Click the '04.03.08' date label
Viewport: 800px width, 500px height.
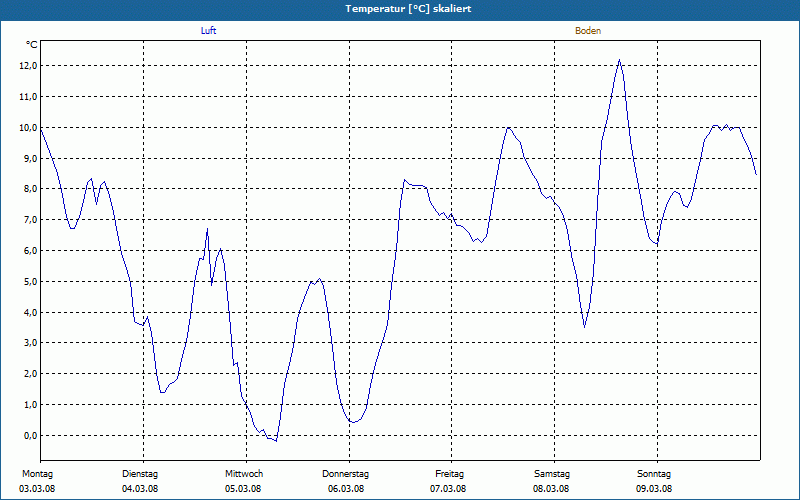pos(140,489)
